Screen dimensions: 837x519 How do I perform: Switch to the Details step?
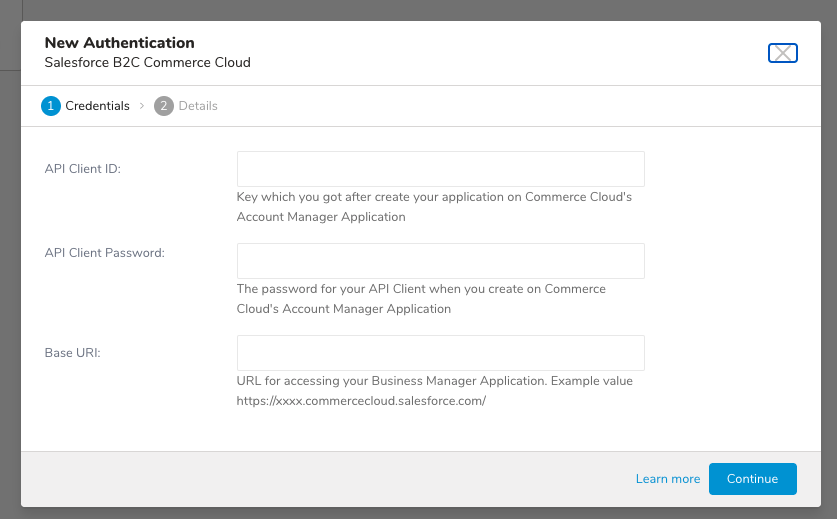(197, 106)
